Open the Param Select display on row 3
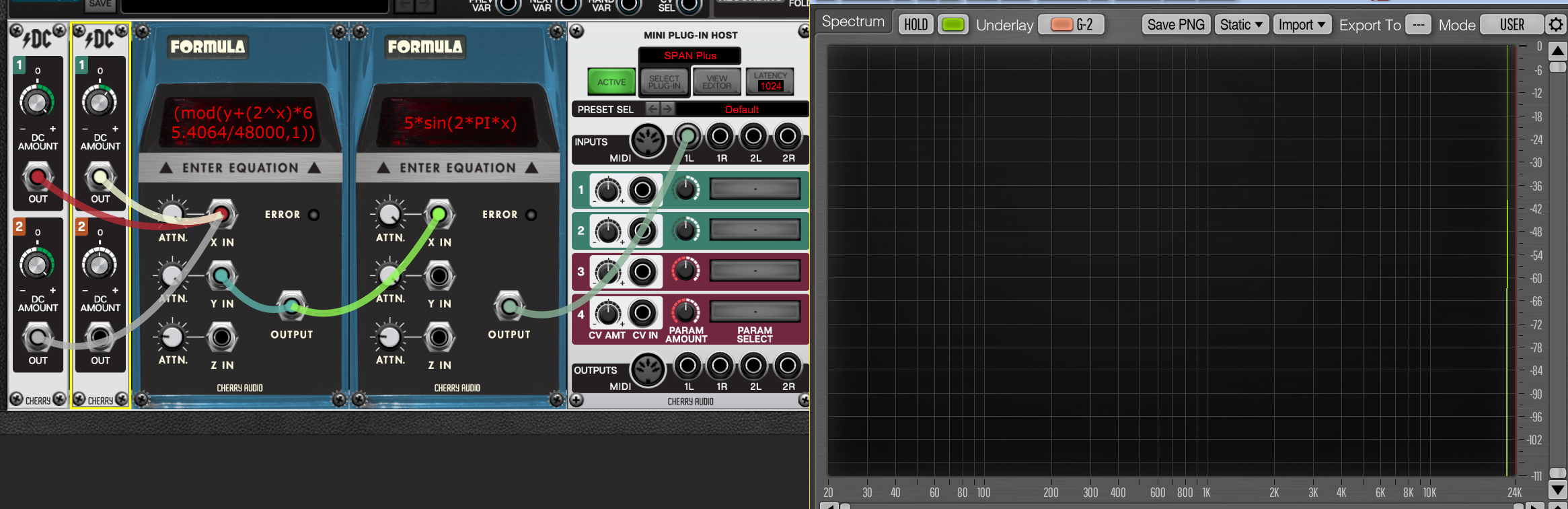Viewport: 1568px width, 509px height. pyautogui.click(x=755, y=271)
